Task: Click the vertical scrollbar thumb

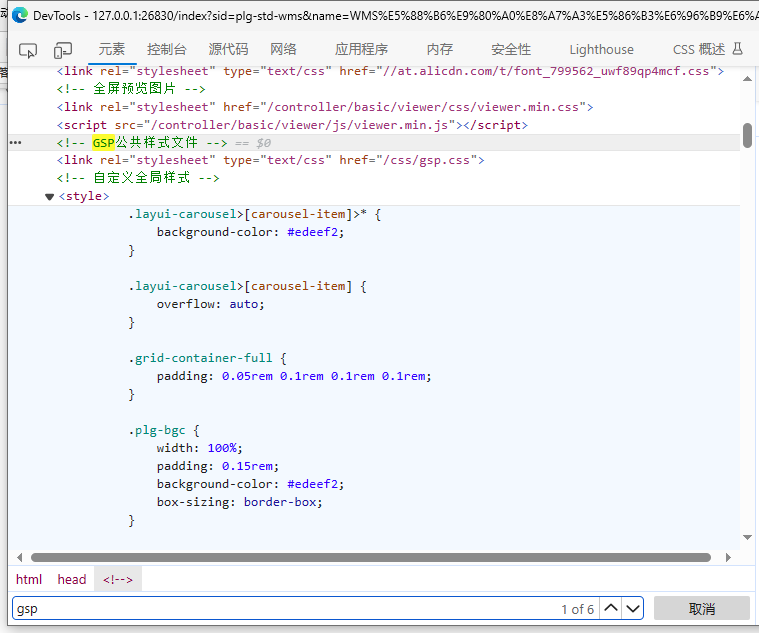Action: (x=747, y=136)
